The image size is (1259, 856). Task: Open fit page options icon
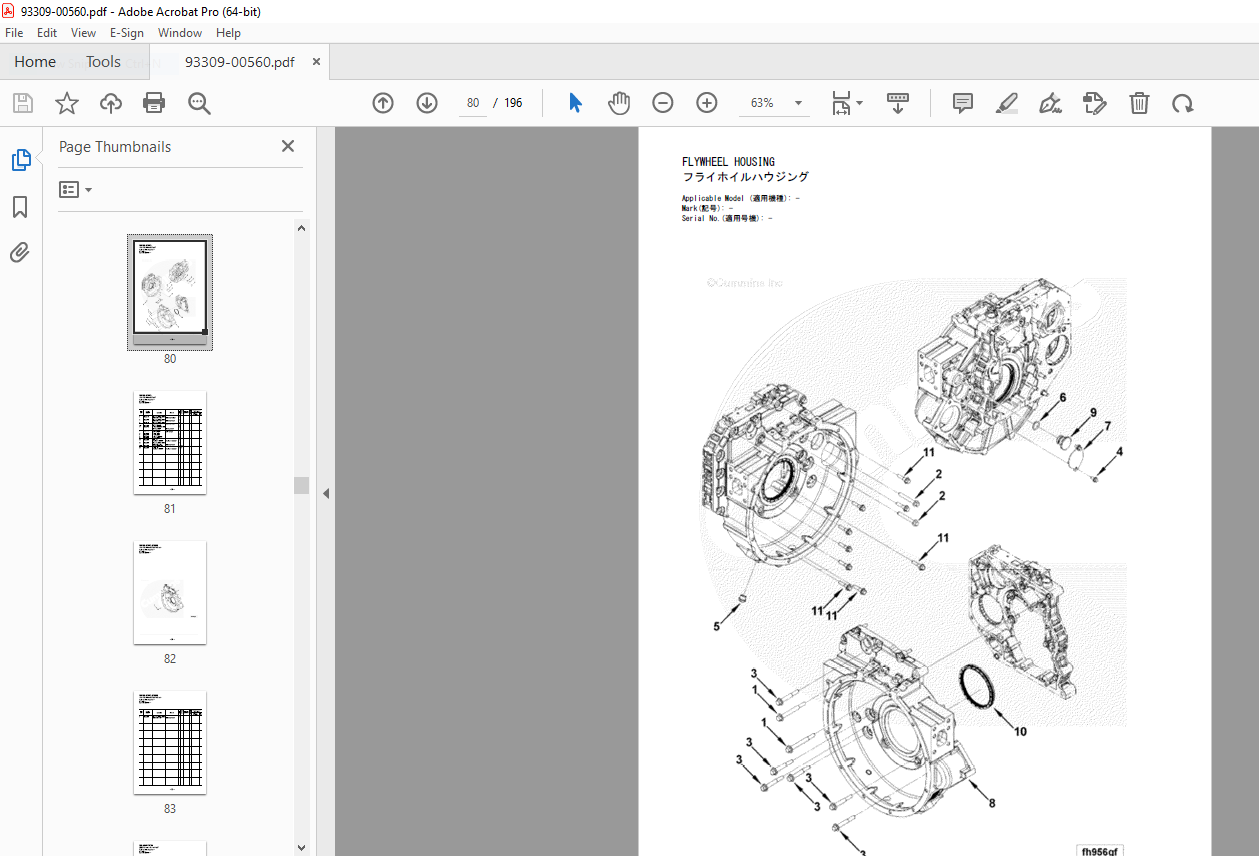pyautogui.click(x=841, y=103)
